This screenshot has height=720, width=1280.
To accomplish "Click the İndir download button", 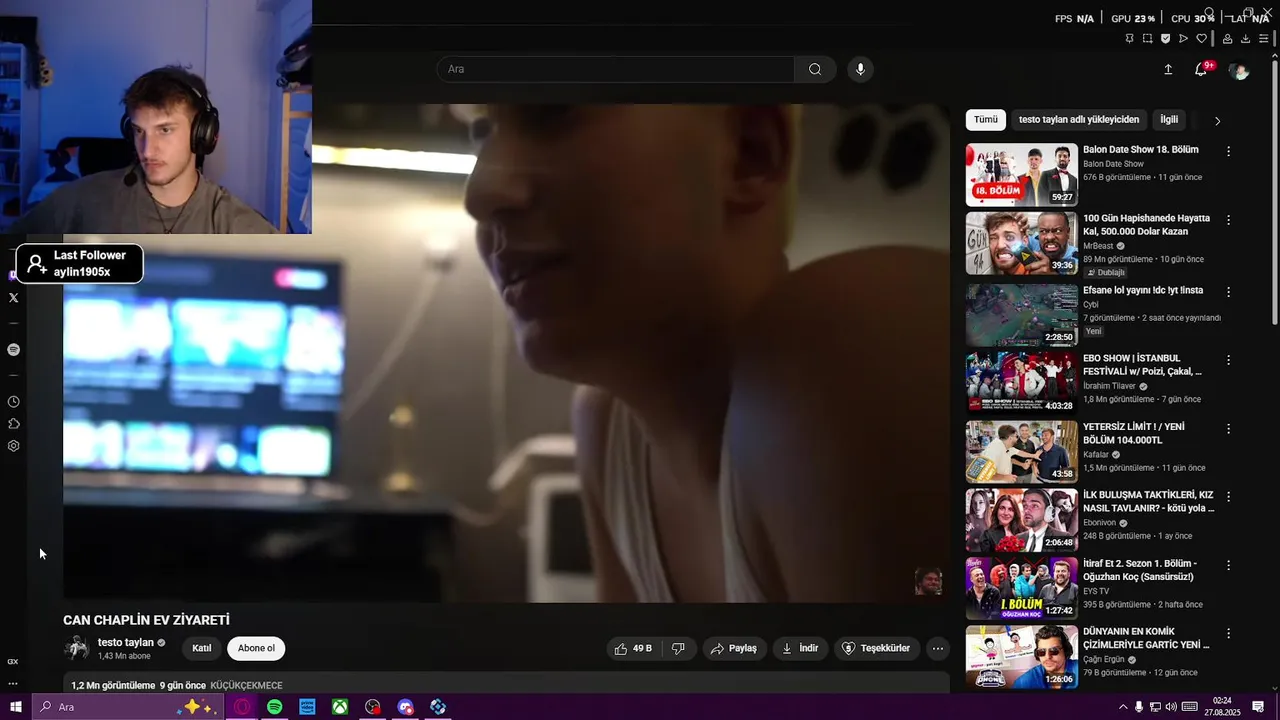I will click(x=800, y=648).
